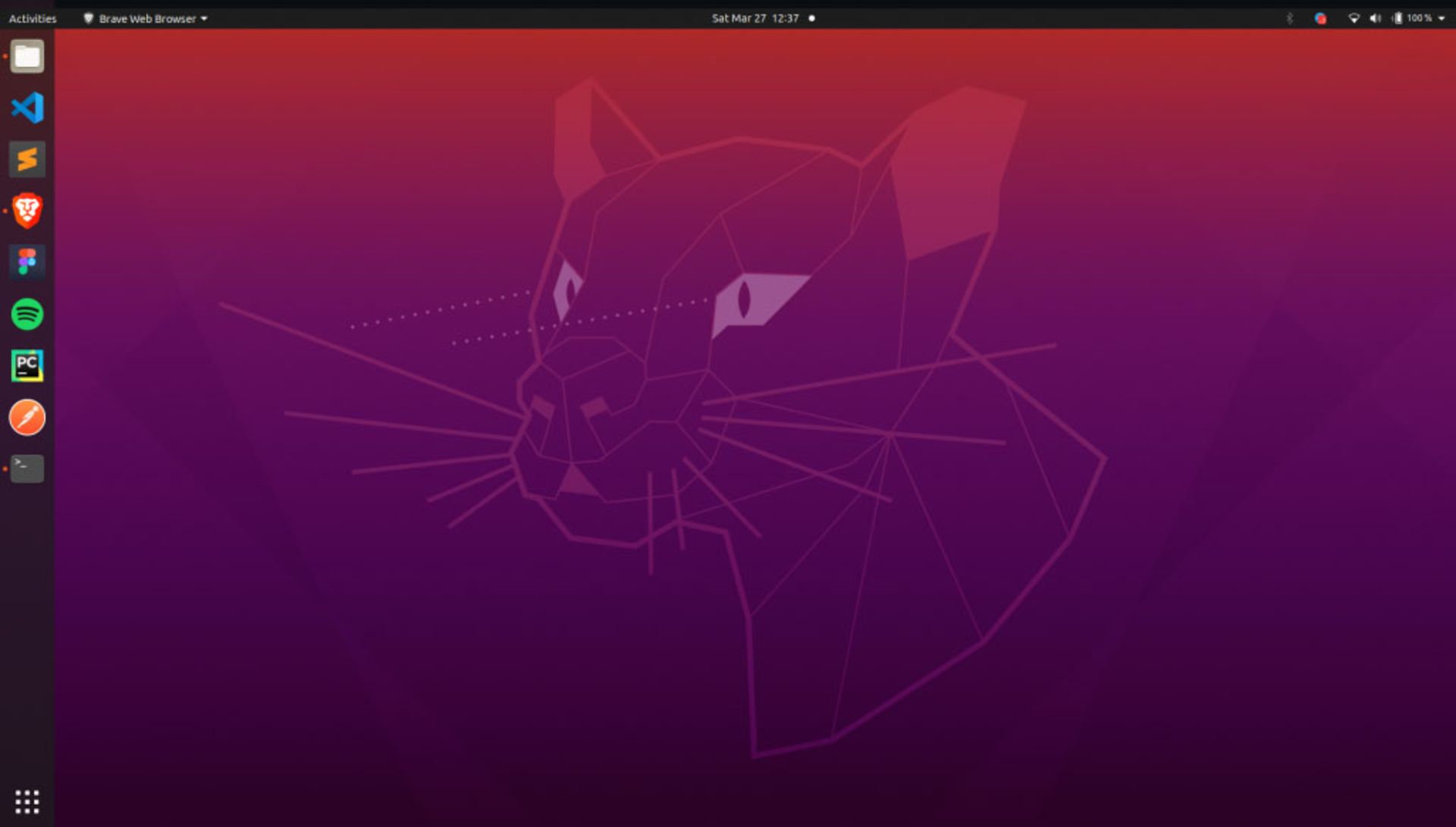Expand the Brave Web Browser app menu
The width and height of the screenshot is (1456, 827).
[x=146, y=18]
